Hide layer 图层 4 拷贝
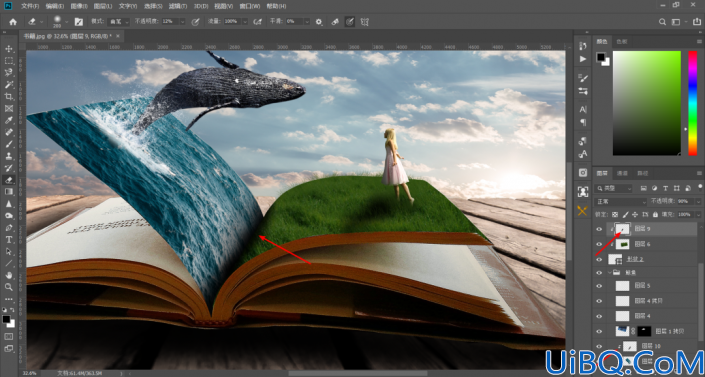 [599, 301]
